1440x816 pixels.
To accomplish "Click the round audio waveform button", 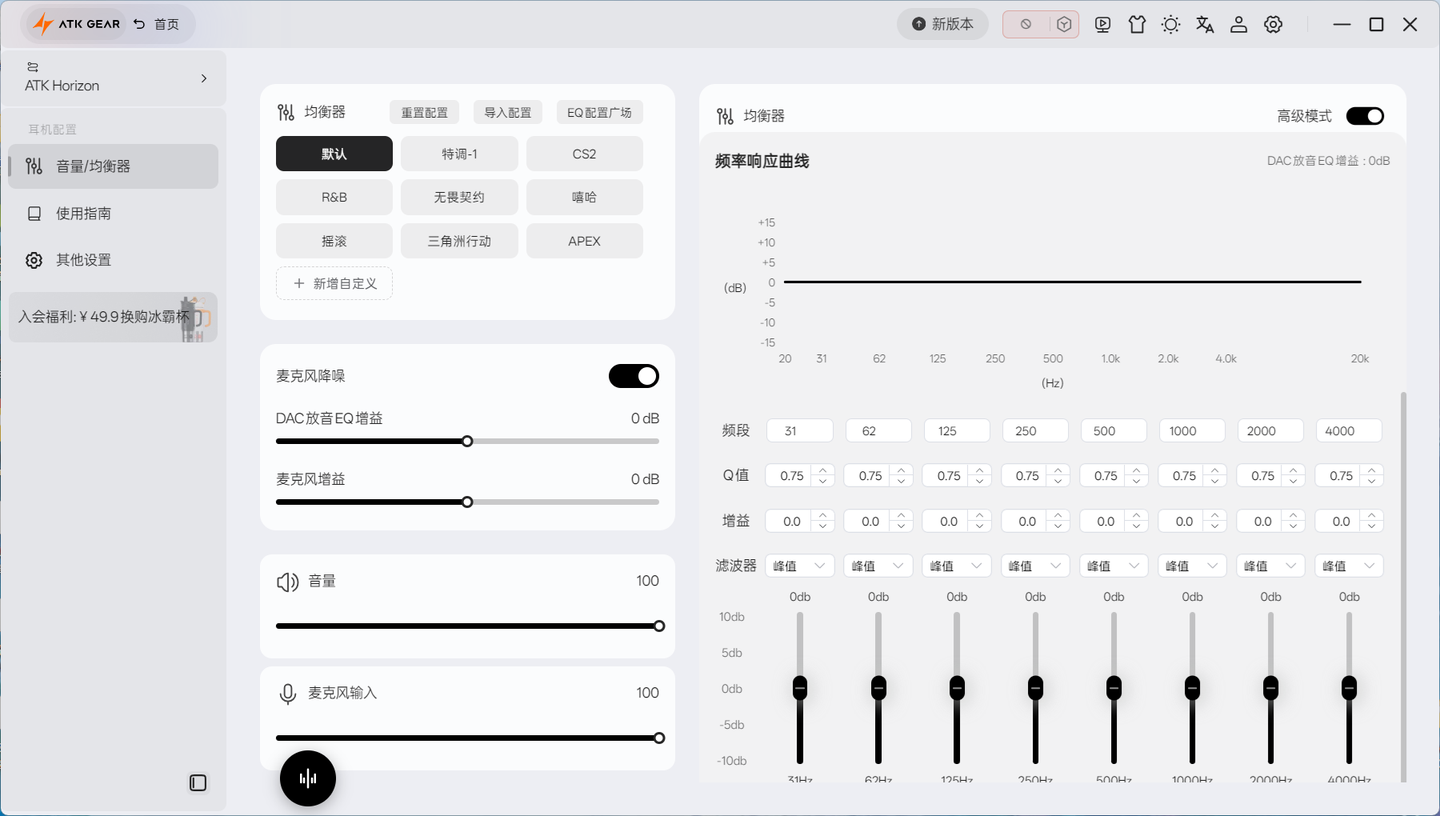I will click(x=308, y=778).
